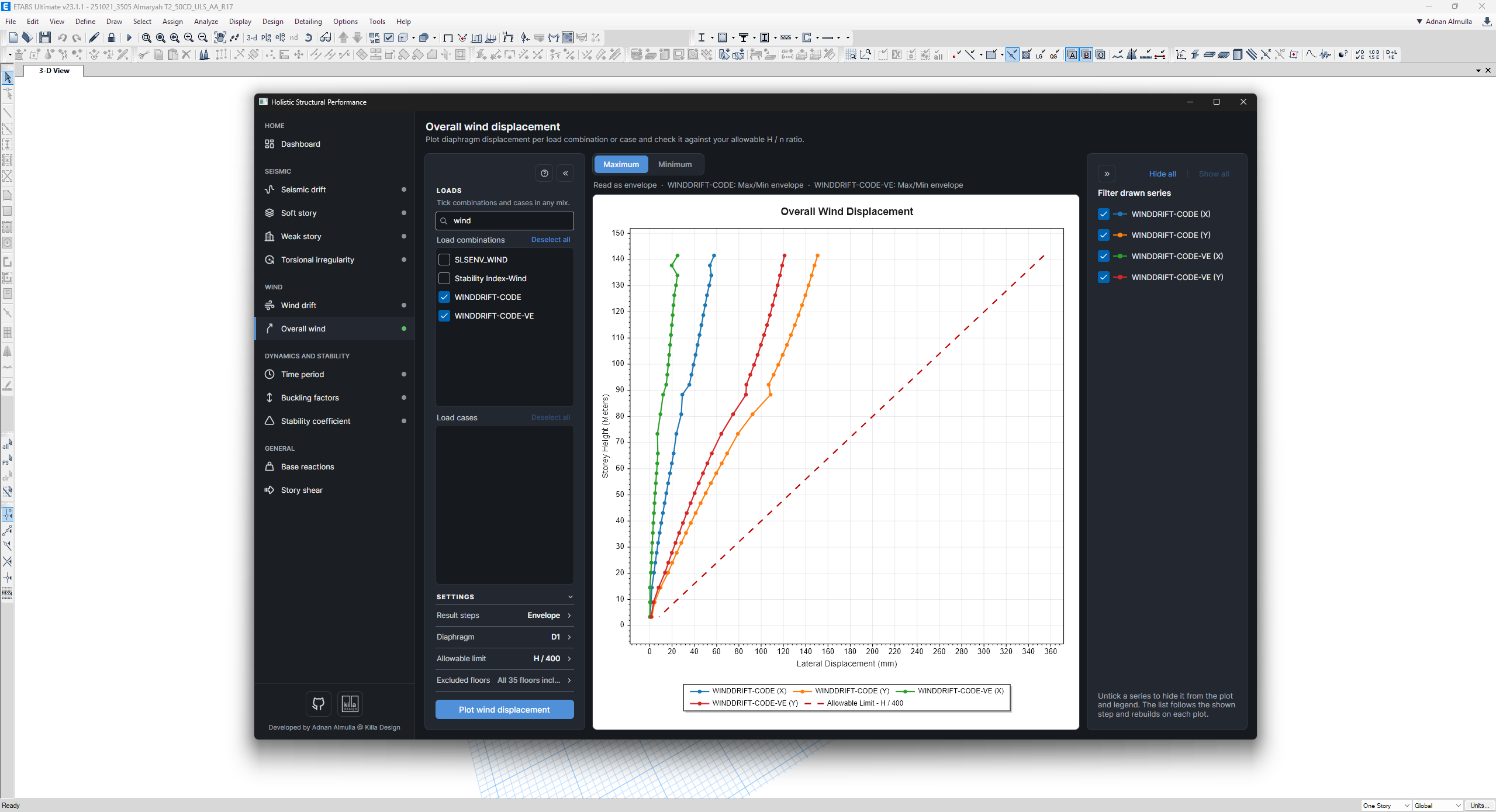Viewport: 1496px width, 812px height.
Task: Uncheck the WINDDRIFT-CODE-VE combination
Action: click(444, 316)
